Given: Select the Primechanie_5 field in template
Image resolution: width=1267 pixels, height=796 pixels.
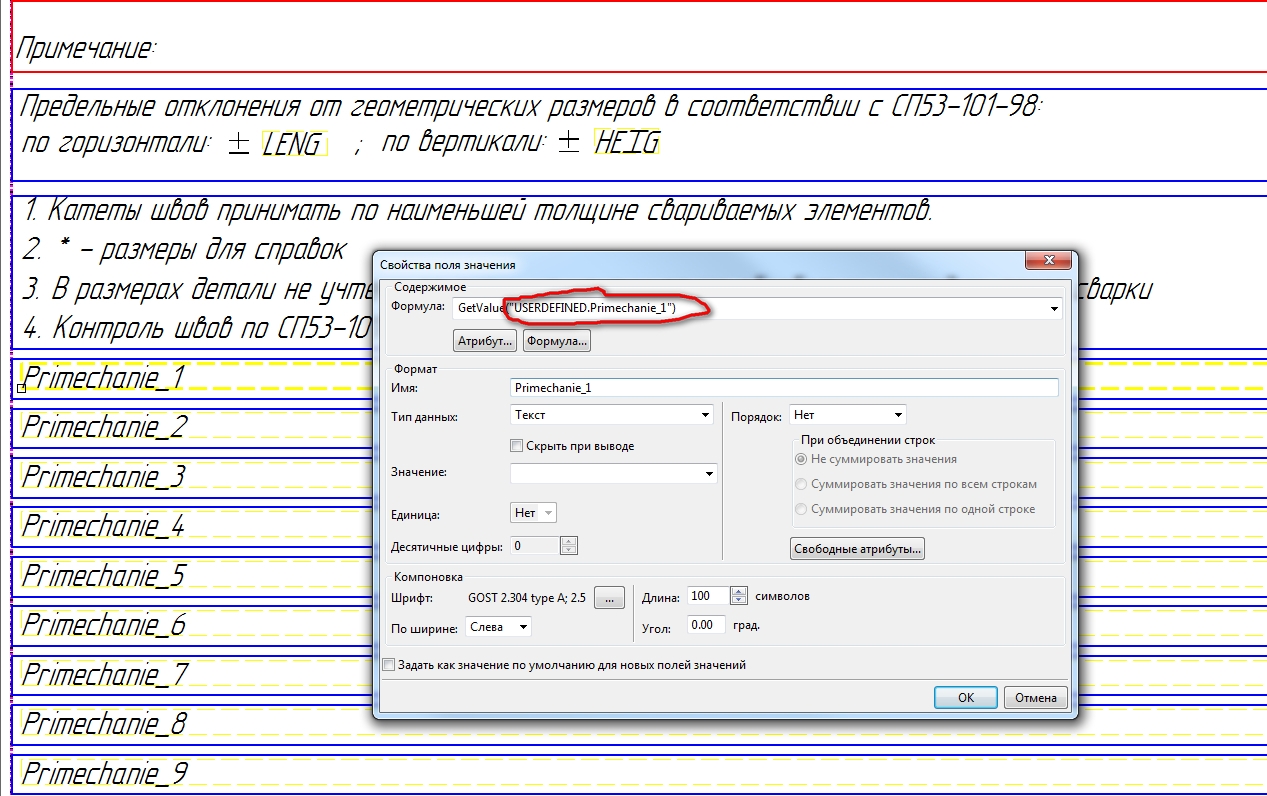Looking at the screenshot, I should click(x=104, y=575).
